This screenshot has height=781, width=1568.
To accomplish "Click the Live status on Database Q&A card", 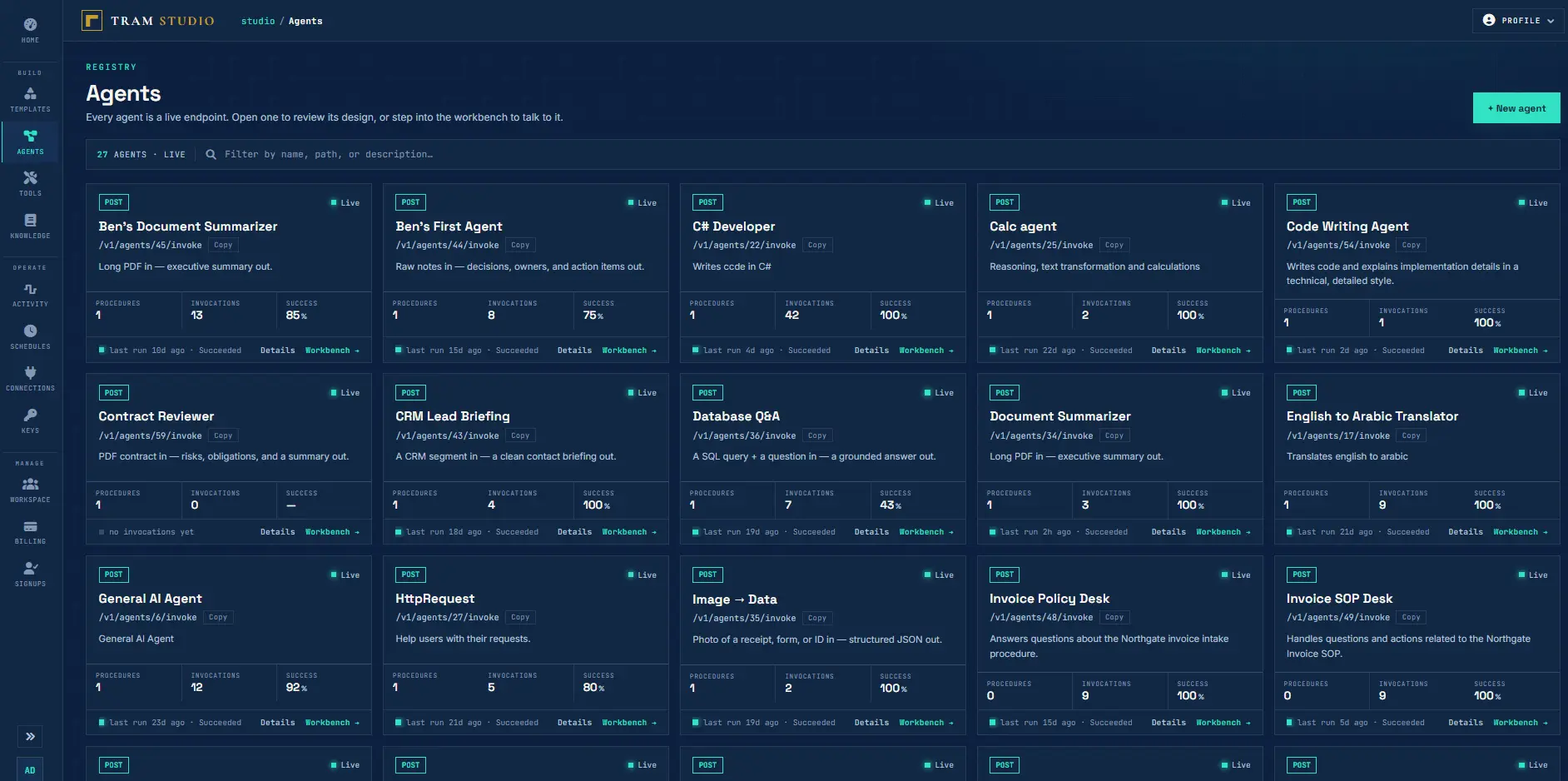I will click(x=939, y=393).
